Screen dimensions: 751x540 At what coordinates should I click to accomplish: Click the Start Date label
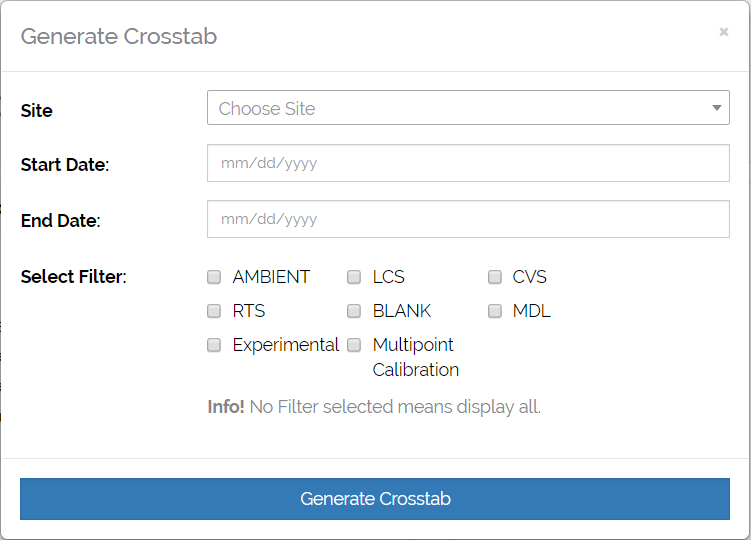[x=64, y=165]
